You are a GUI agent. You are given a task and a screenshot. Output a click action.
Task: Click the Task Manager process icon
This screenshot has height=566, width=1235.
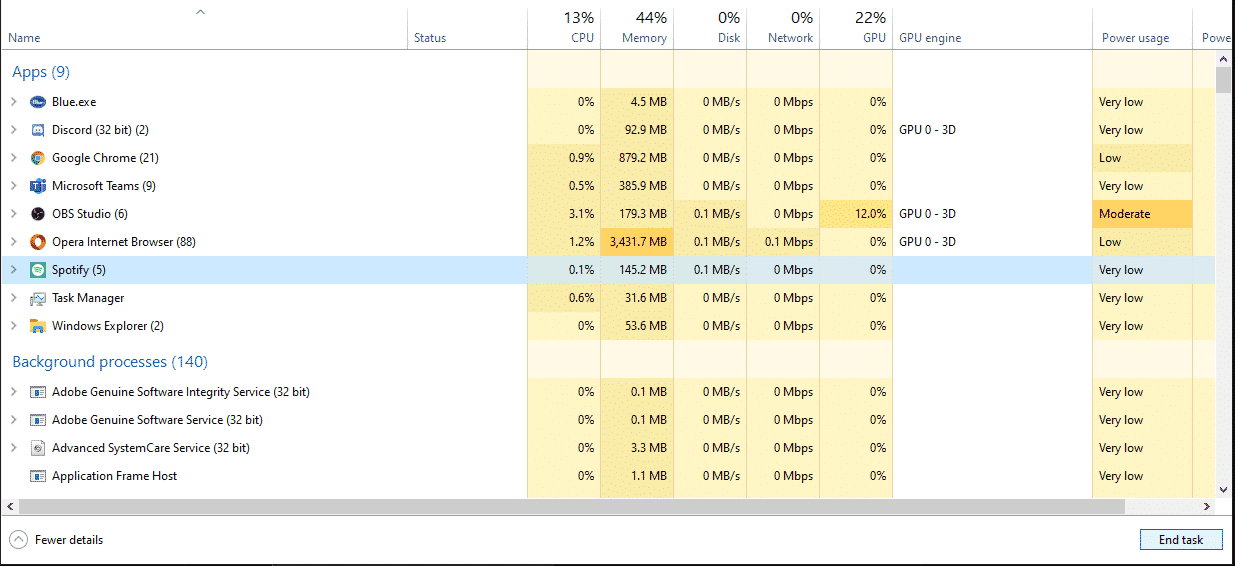tap(38, 298)
